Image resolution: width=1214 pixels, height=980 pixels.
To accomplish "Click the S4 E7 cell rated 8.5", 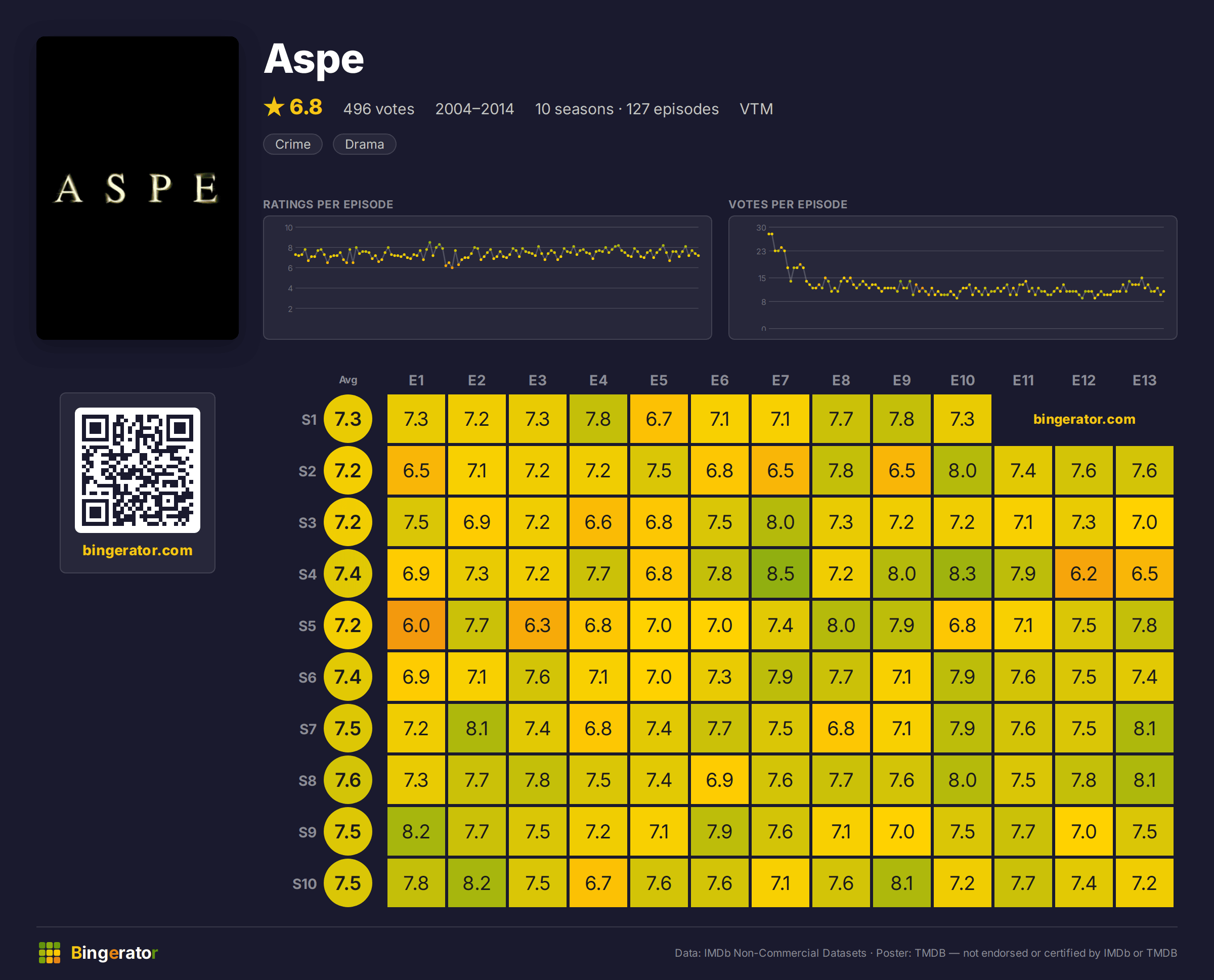I will click(x=780, y=573).
